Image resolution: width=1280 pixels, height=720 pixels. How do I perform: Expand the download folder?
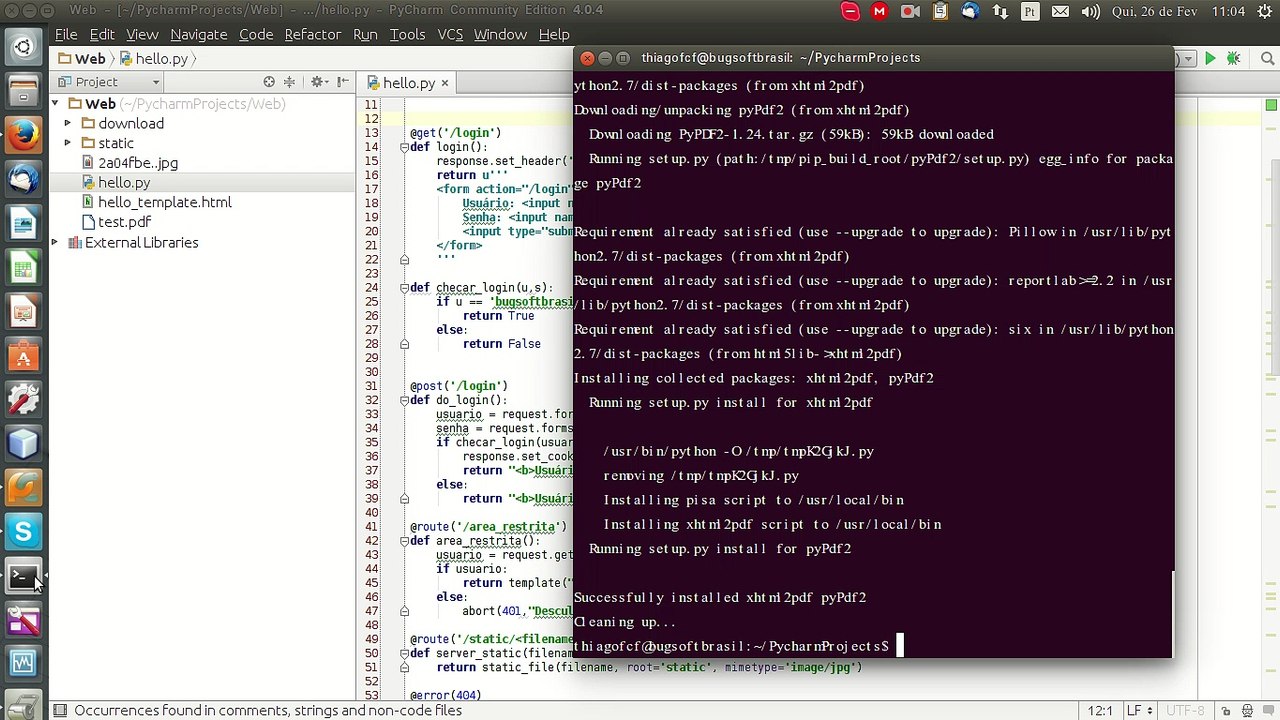click(68, 124)
